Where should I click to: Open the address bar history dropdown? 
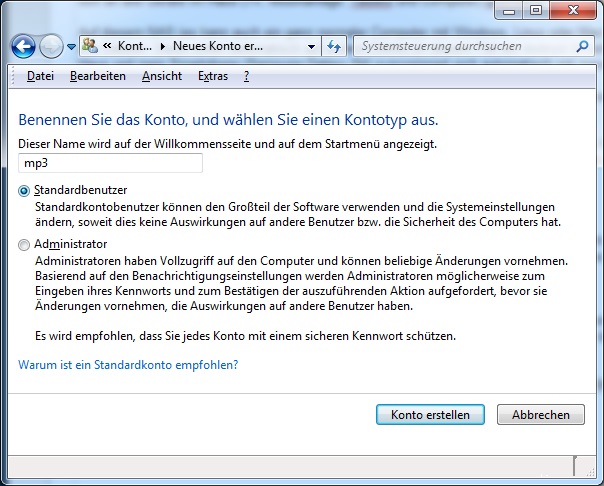[x=311, y=47]
